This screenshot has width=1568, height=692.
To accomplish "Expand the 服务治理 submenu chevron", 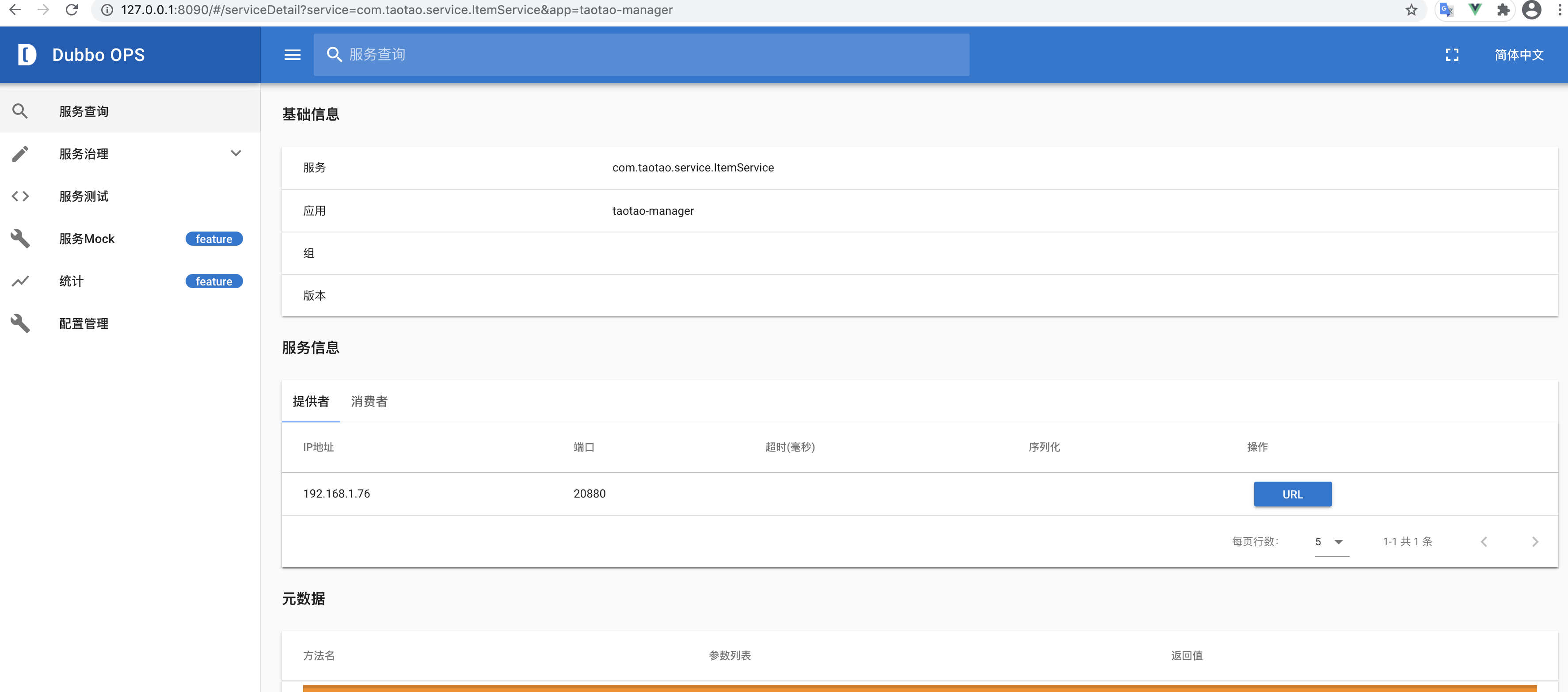I will [x=236, y=153].
